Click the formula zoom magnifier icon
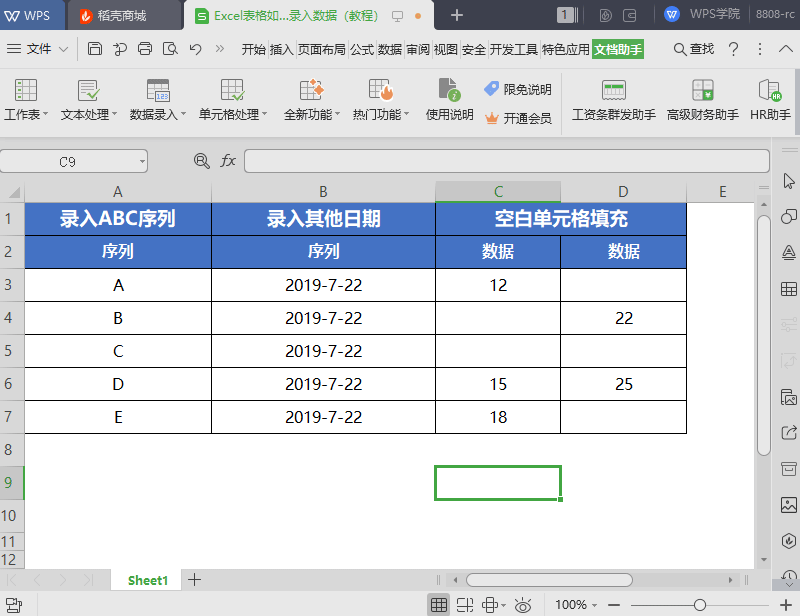This screenshot has height=616, width=800. pyautogui.click(x=202, y=161)
